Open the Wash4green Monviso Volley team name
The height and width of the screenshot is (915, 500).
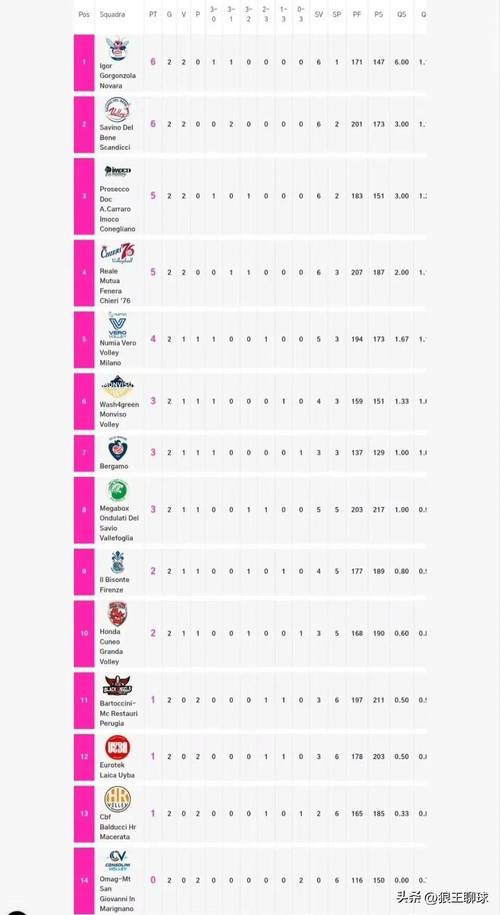pyautogui.click(x=120, y=414)
